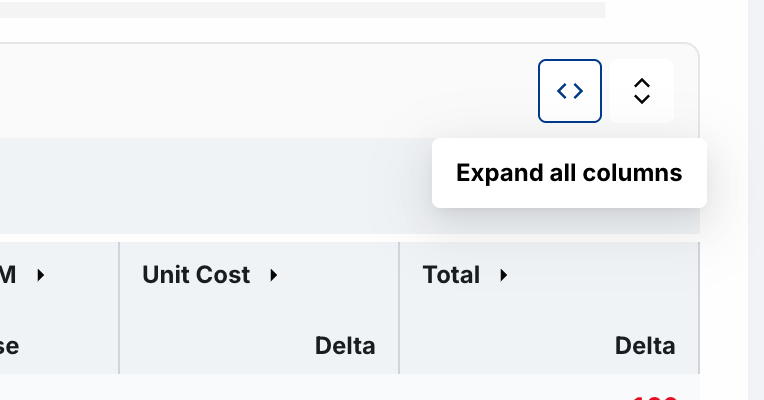Click the gray group band beneath the toolbar

pos(214,186)
